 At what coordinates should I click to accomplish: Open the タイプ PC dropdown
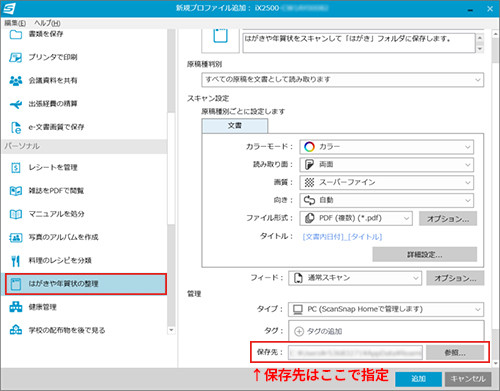click(386, 309)
